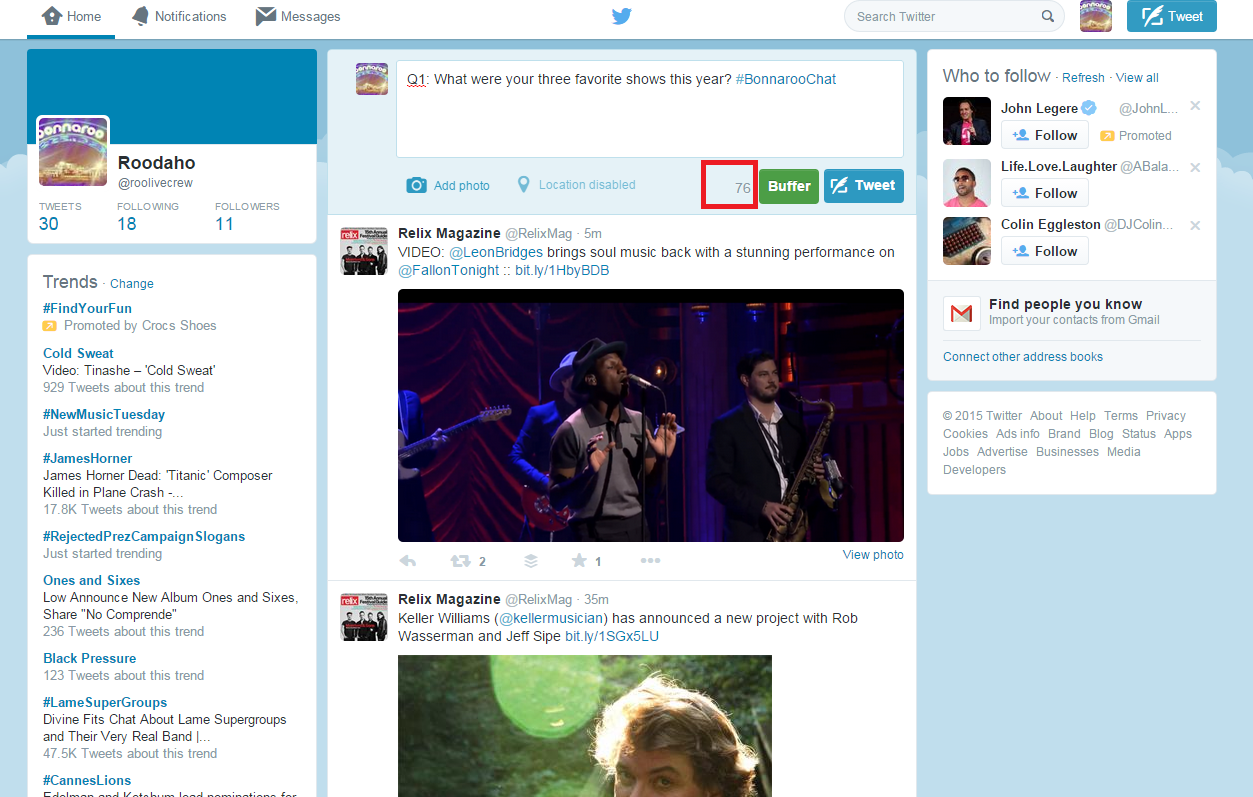Viewport: 1253px width, 797px height.
Task: Click View all suggestions link
Action: 1137,78
